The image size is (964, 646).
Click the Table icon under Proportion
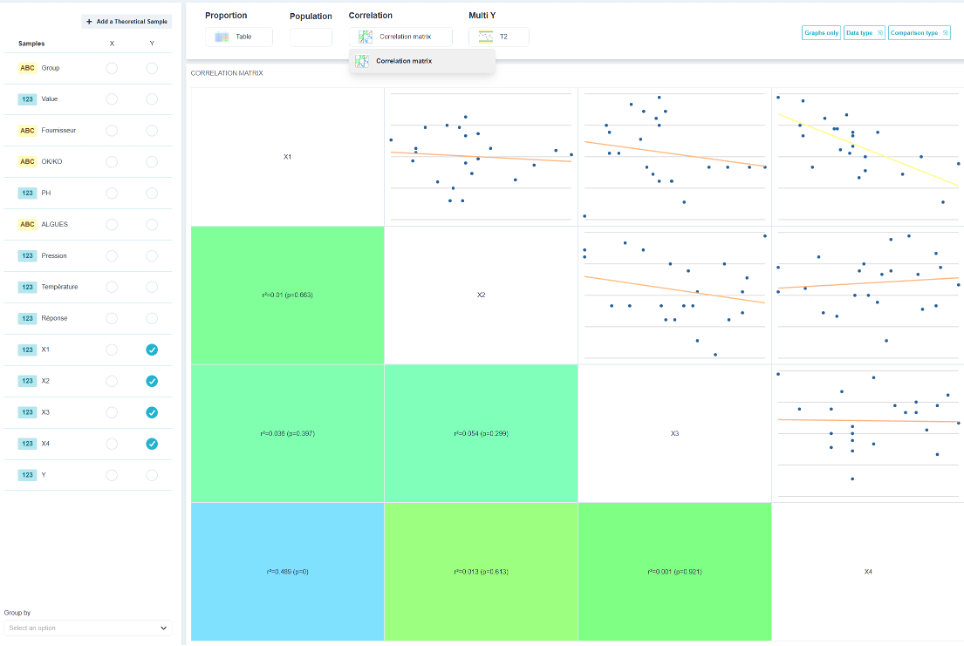pos(221,37)
